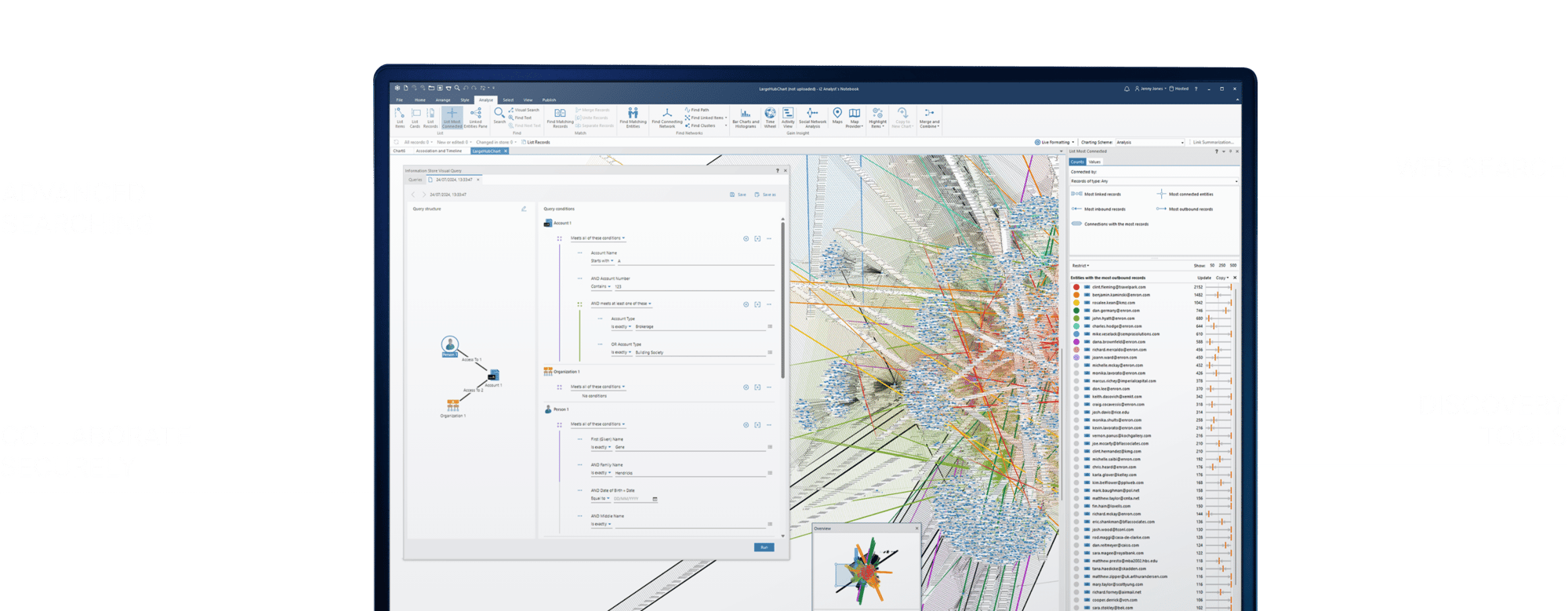Select Most linked records option

tap(1096, 194)
